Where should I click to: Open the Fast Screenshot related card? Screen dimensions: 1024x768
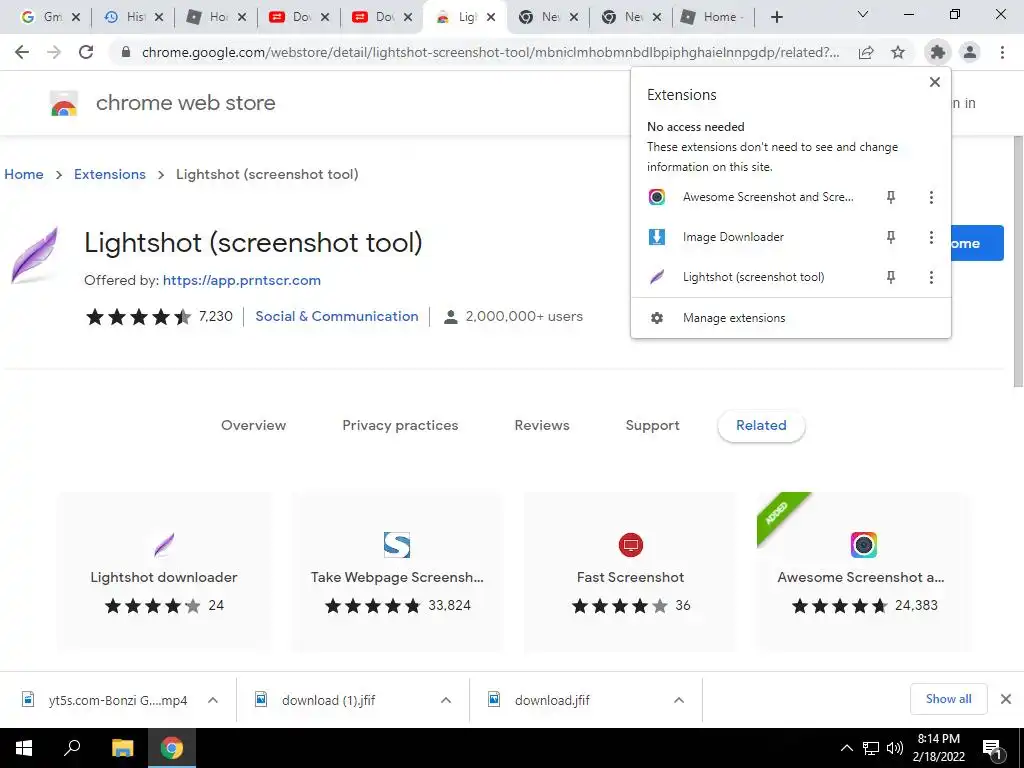(630, 571)
